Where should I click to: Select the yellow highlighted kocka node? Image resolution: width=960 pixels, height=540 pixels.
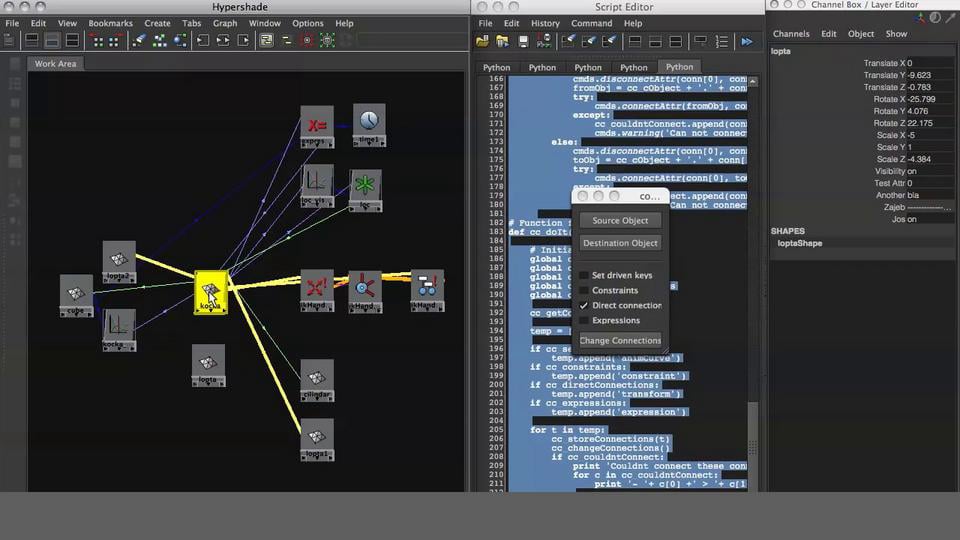[x=211, y=292]
